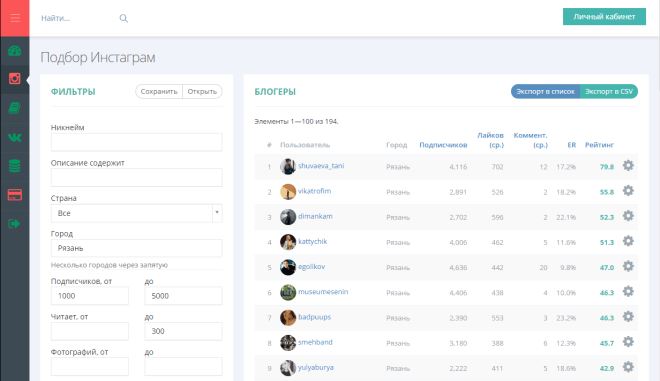Click the Личный кабинет button
This screenshot has height=381, width=660.
(604, 17)
